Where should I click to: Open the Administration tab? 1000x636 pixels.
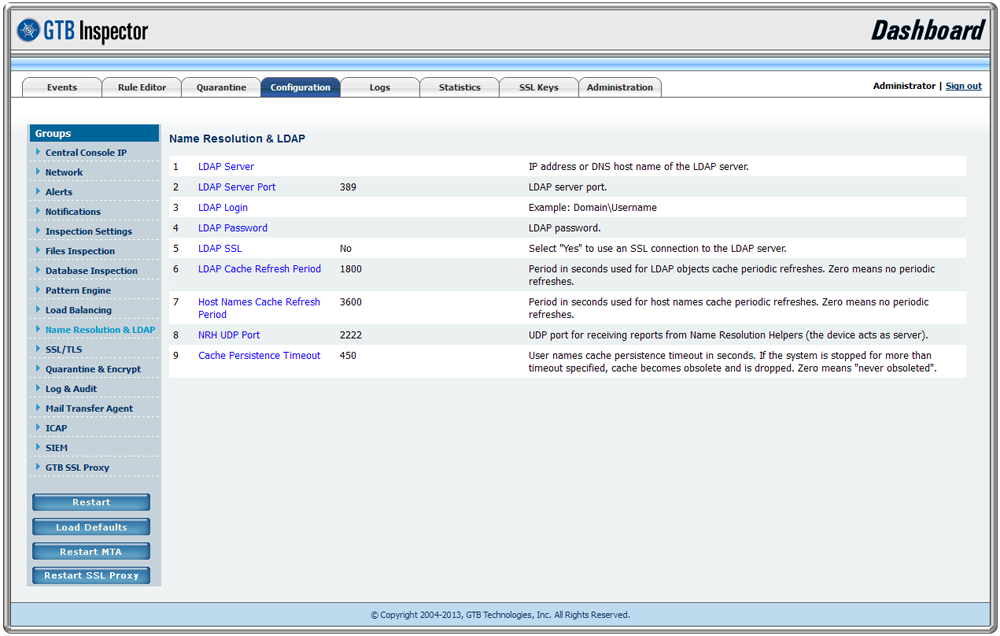click(619, 87)
